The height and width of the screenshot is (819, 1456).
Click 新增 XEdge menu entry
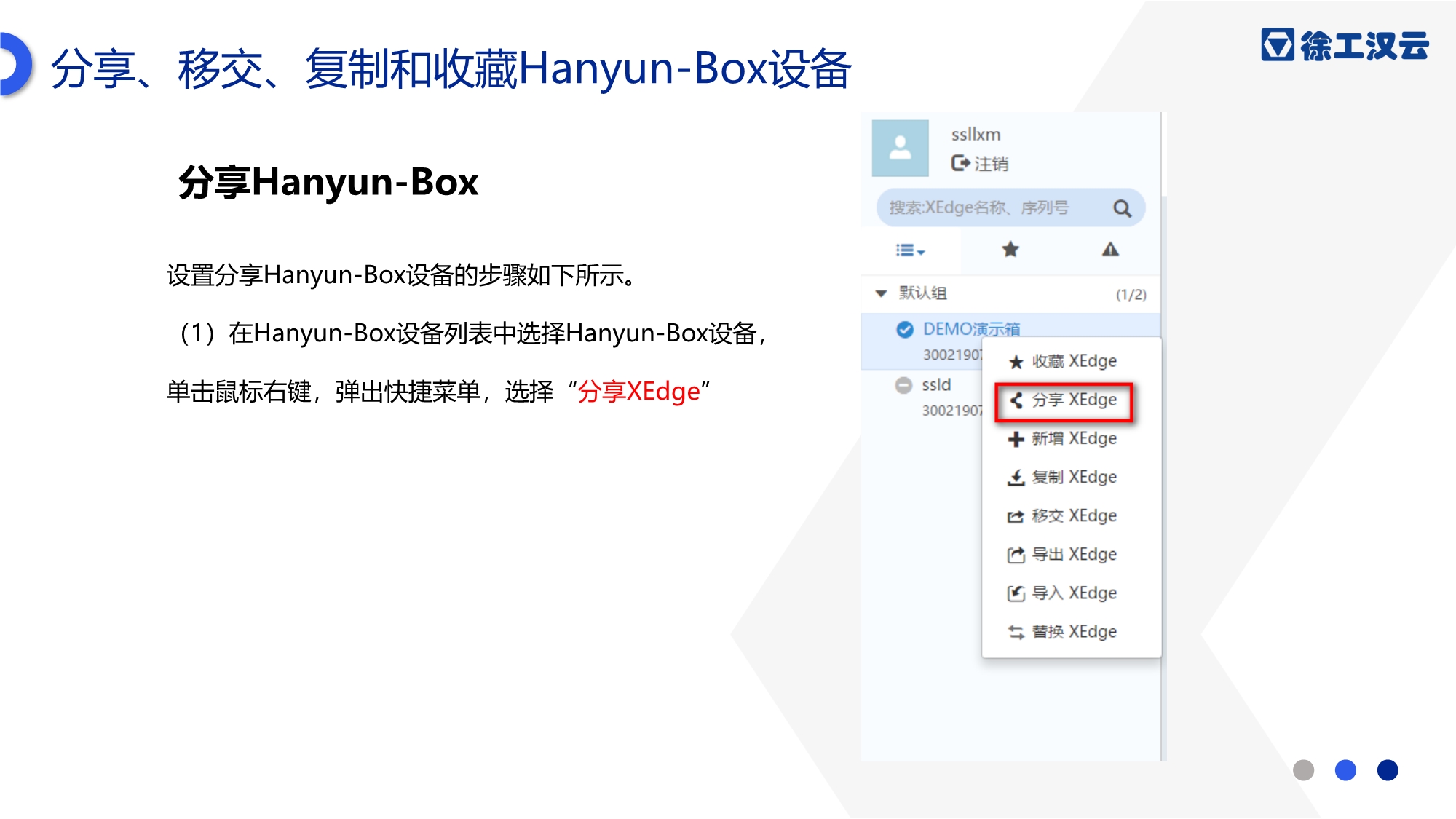click(x=1064, y=438)
